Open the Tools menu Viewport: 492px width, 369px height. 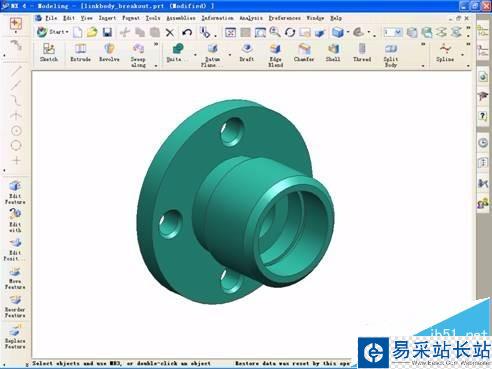pyautogui.click(x=153, y=18)
